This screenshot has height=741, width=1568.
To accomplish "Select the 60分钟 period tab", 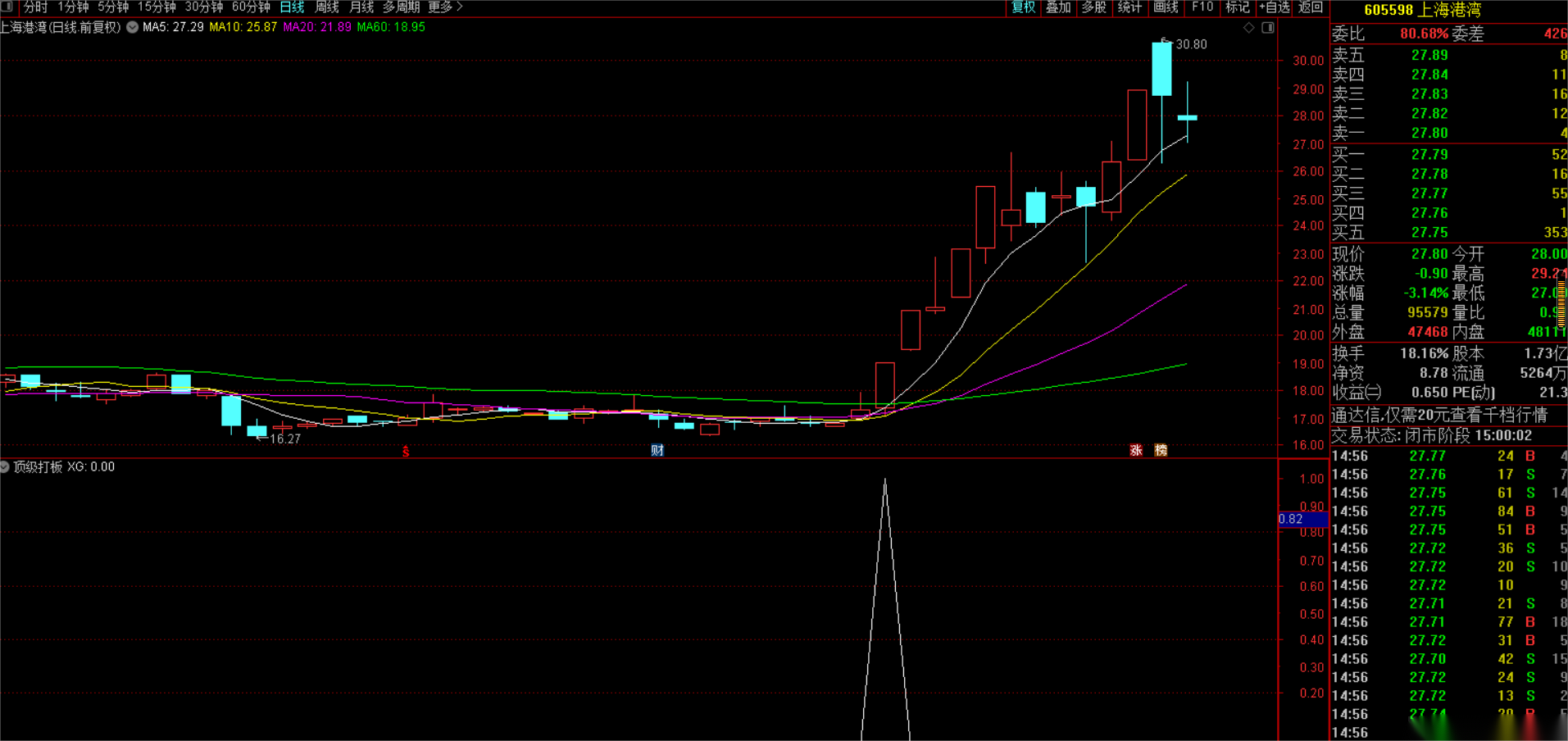I will coord(251,7).
